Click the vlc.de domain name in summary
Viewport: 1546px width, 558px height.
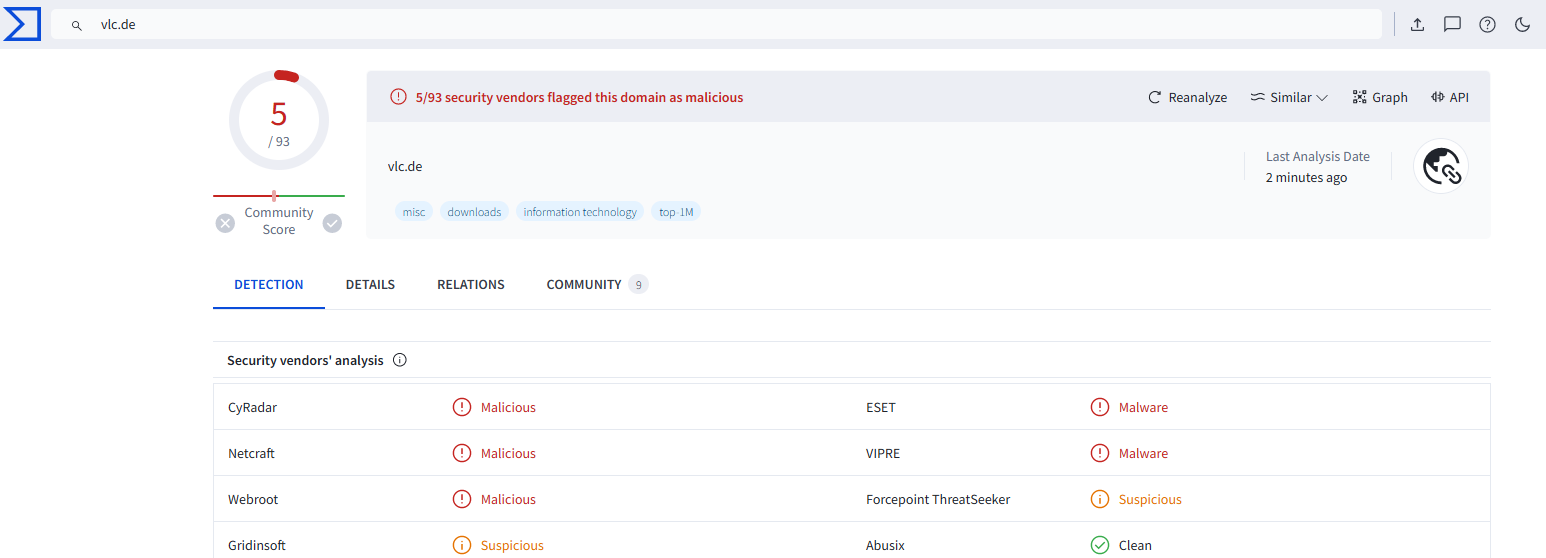click(405, 166)
